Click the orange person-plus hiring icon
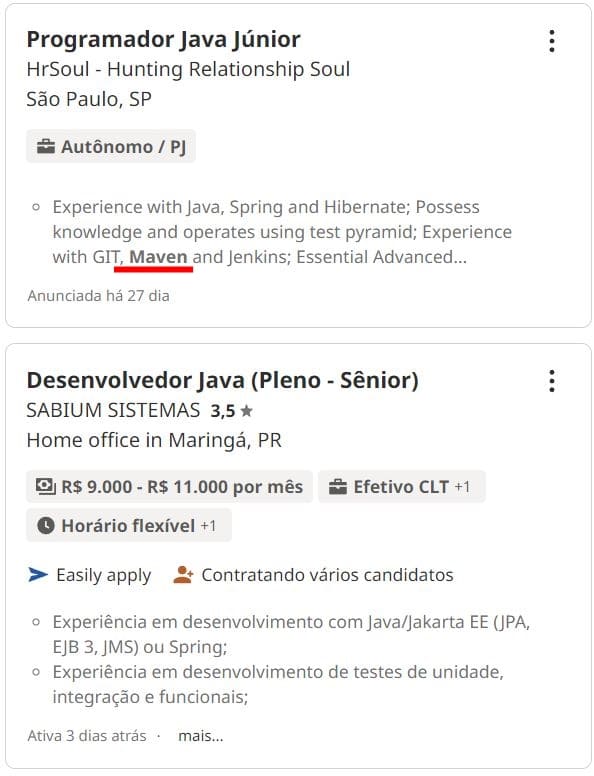This screenshot has height=776, width=594. 183,575
